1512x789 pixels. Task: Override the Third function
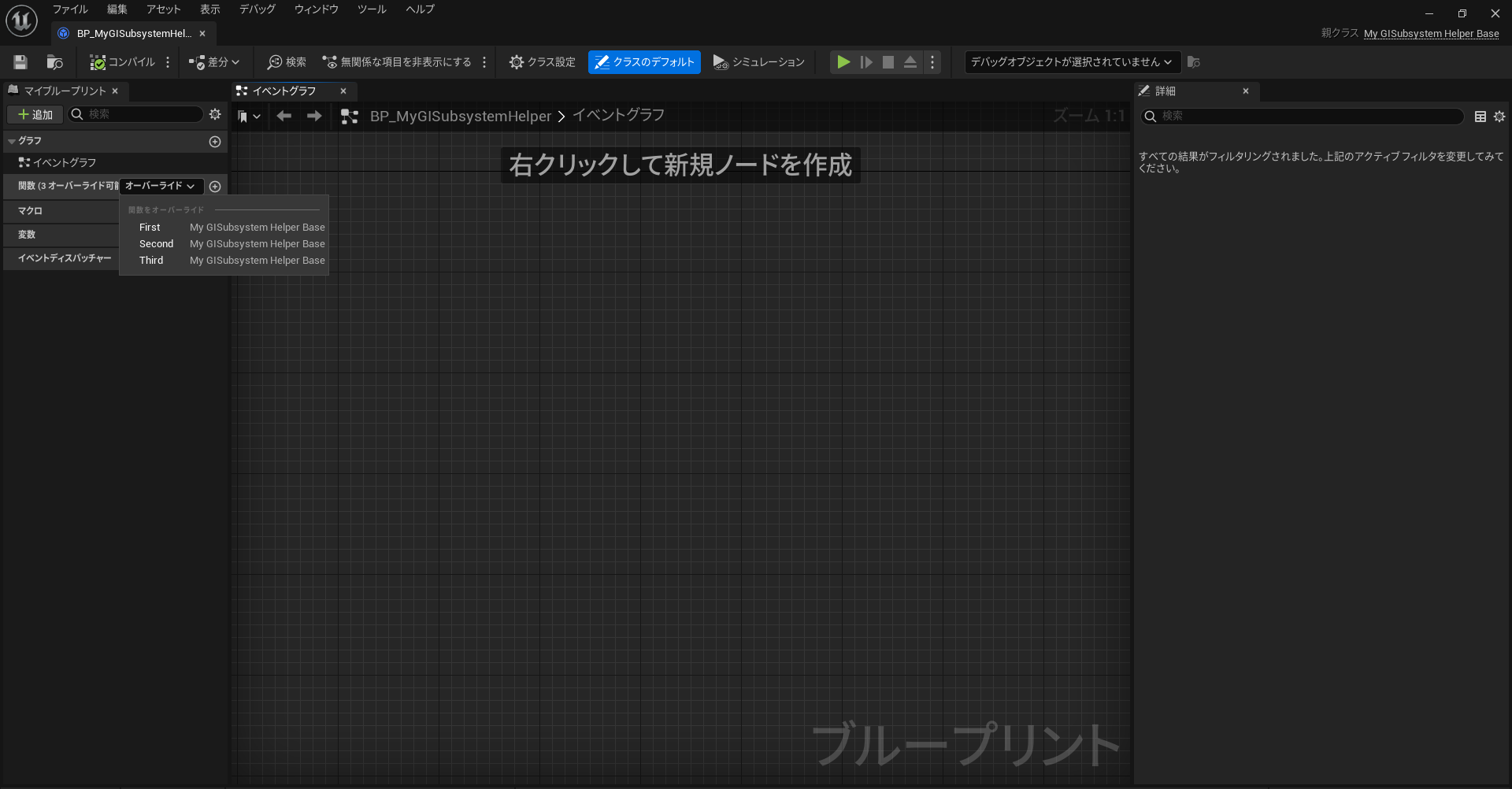[x=224, y=261]
